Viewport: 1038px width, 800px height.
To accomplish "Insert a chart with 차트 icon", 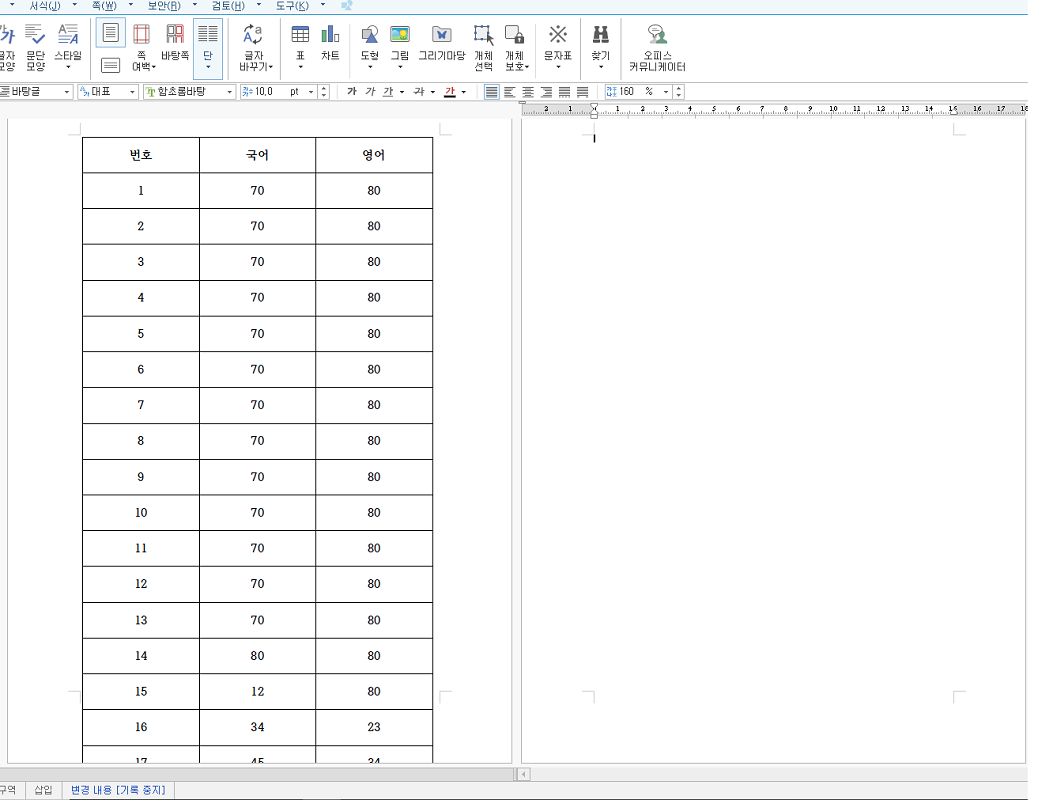I will 330,44.
